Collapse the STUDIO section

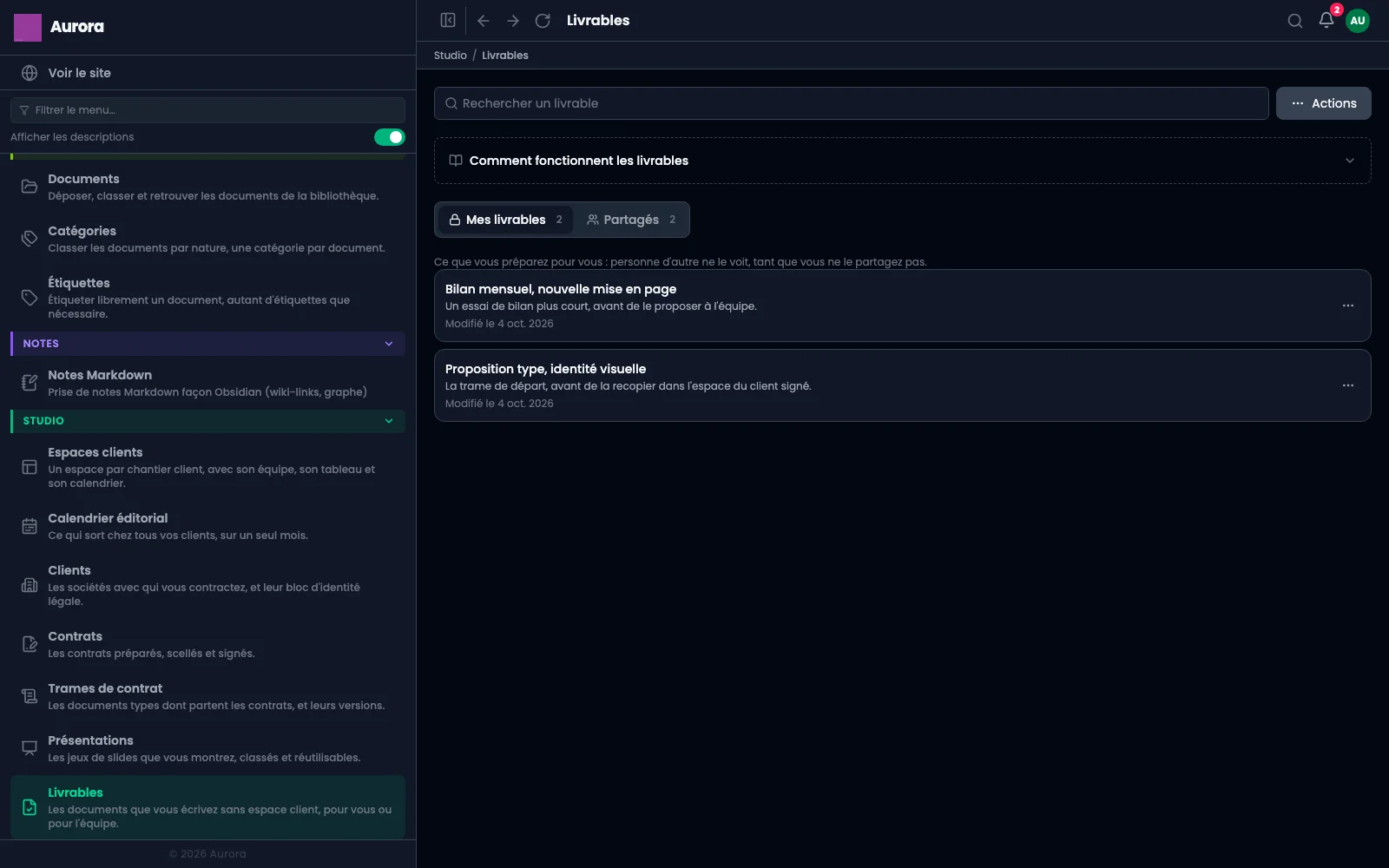coord(208,421)
